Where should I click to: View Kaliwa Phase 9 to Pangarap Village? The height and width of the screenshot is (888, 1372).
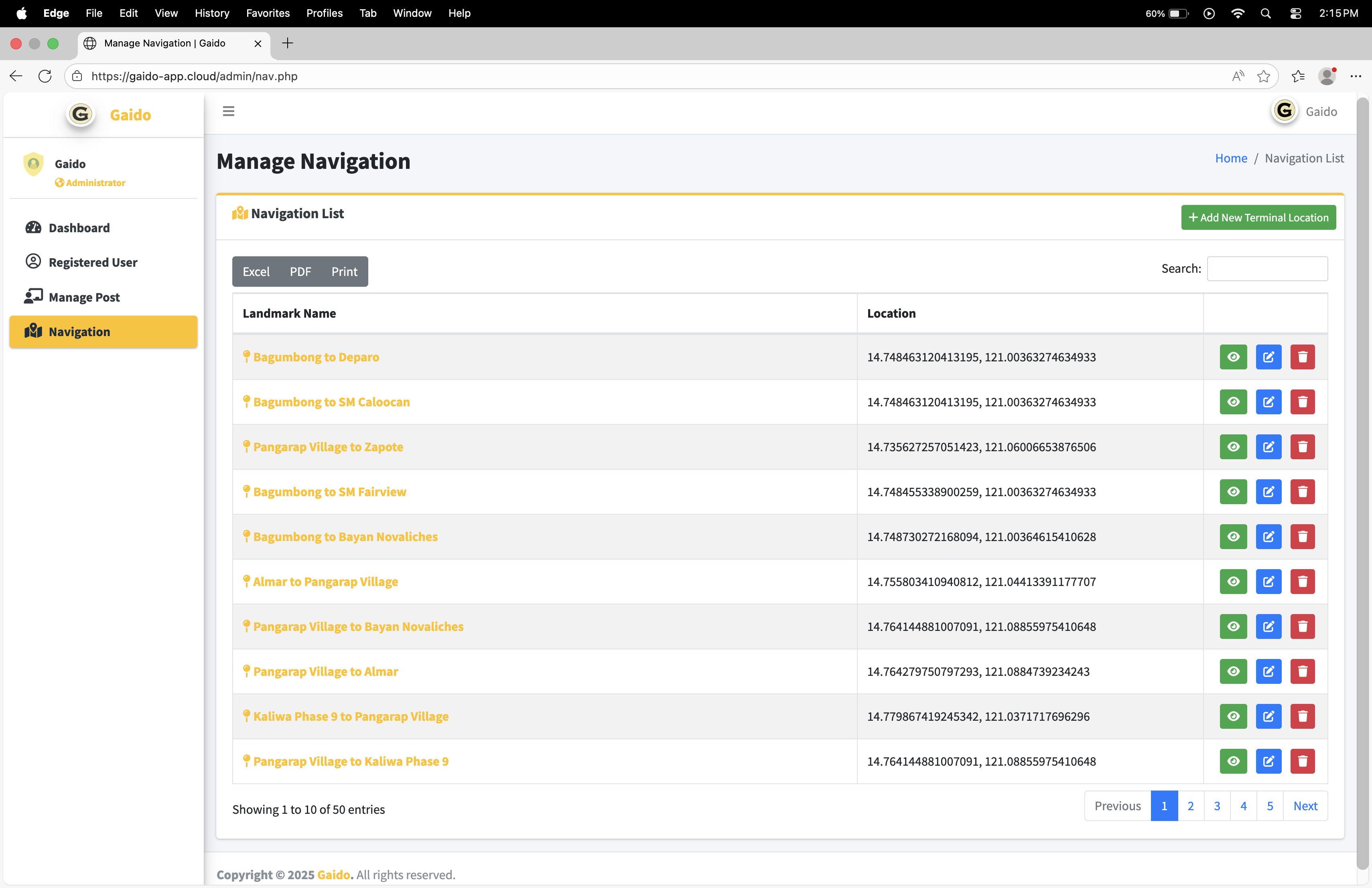(1232, 716)
